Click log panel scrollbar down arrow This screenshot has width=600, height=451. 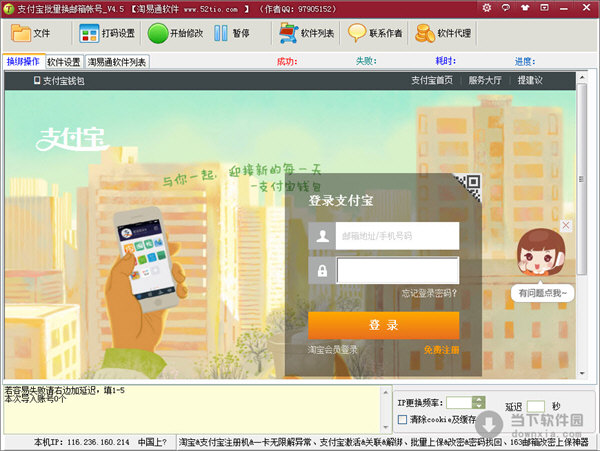pos(386,427)
